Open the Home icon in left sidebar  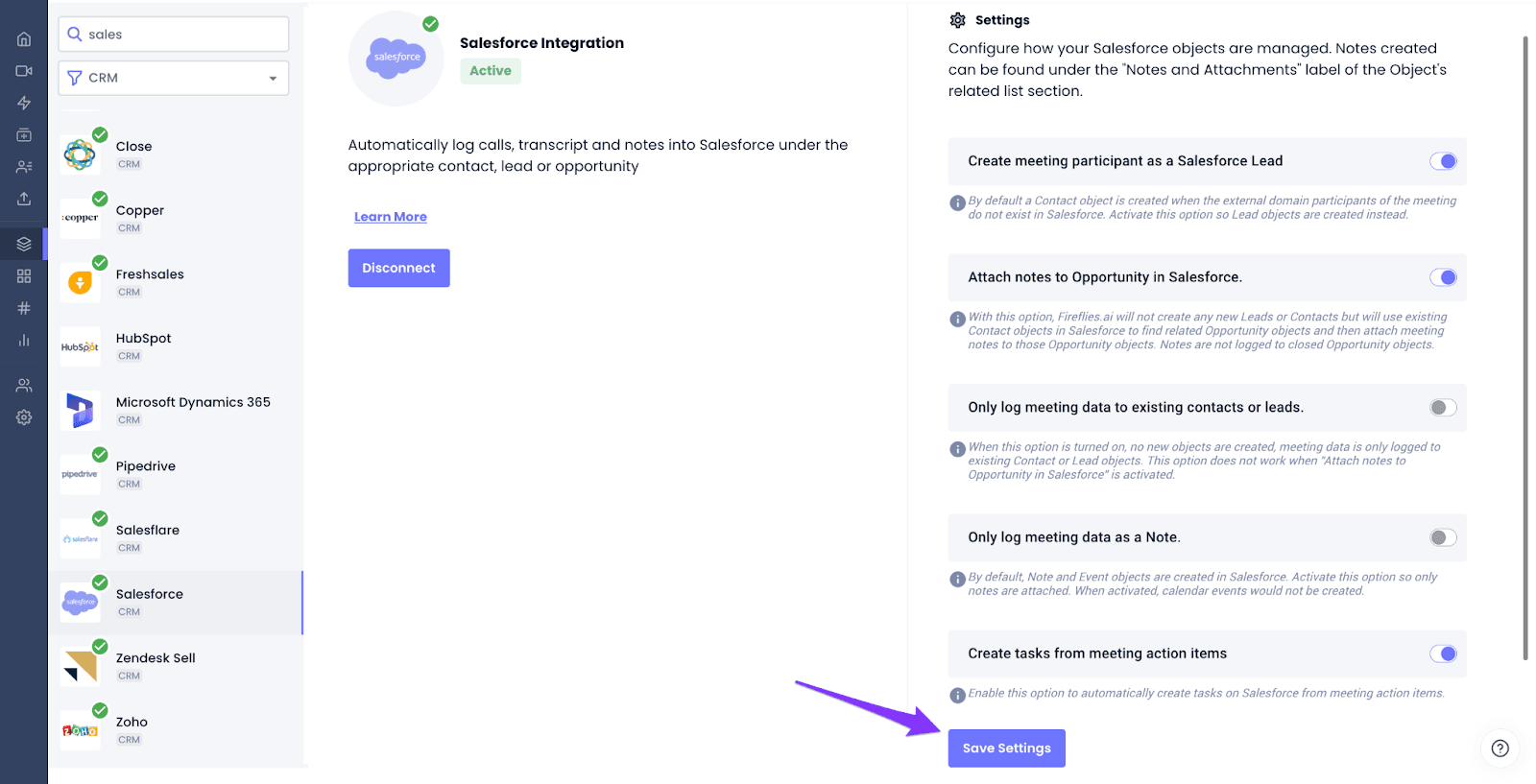24,39
